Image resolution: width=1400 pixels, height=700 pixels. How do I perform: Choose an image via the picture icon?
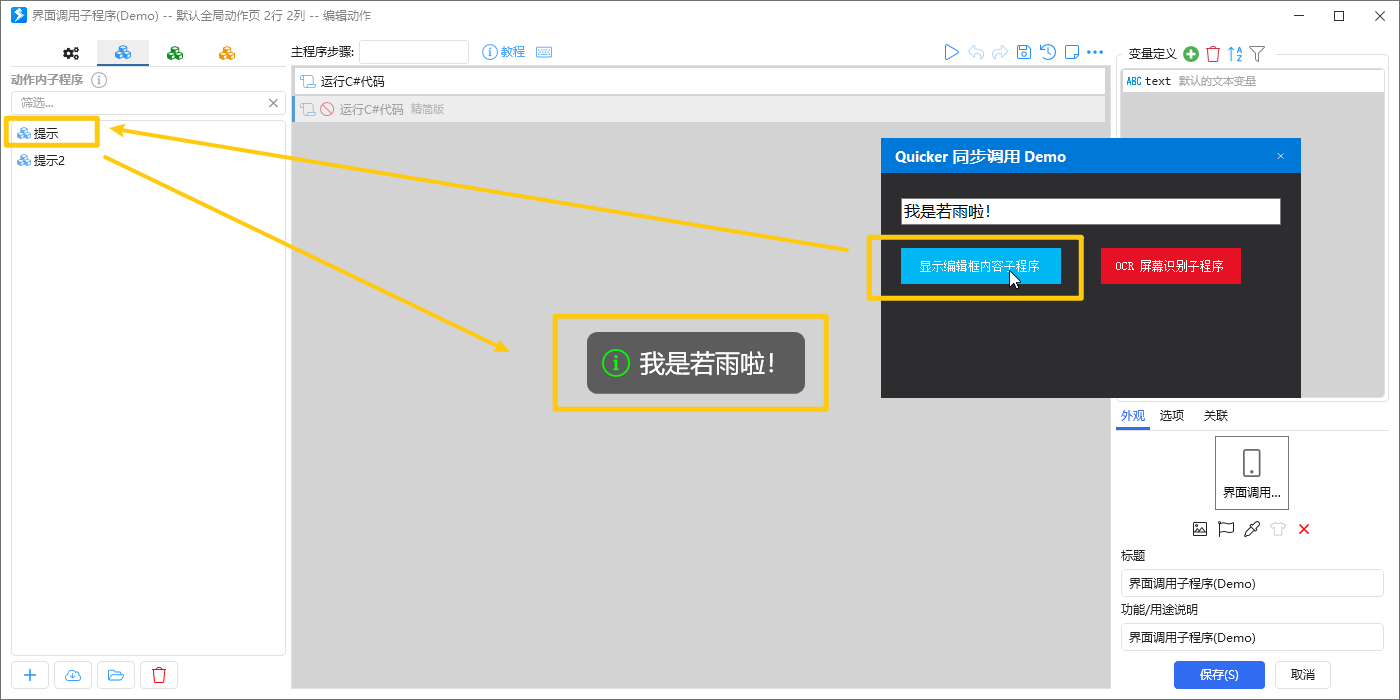tap(1200, 529)
